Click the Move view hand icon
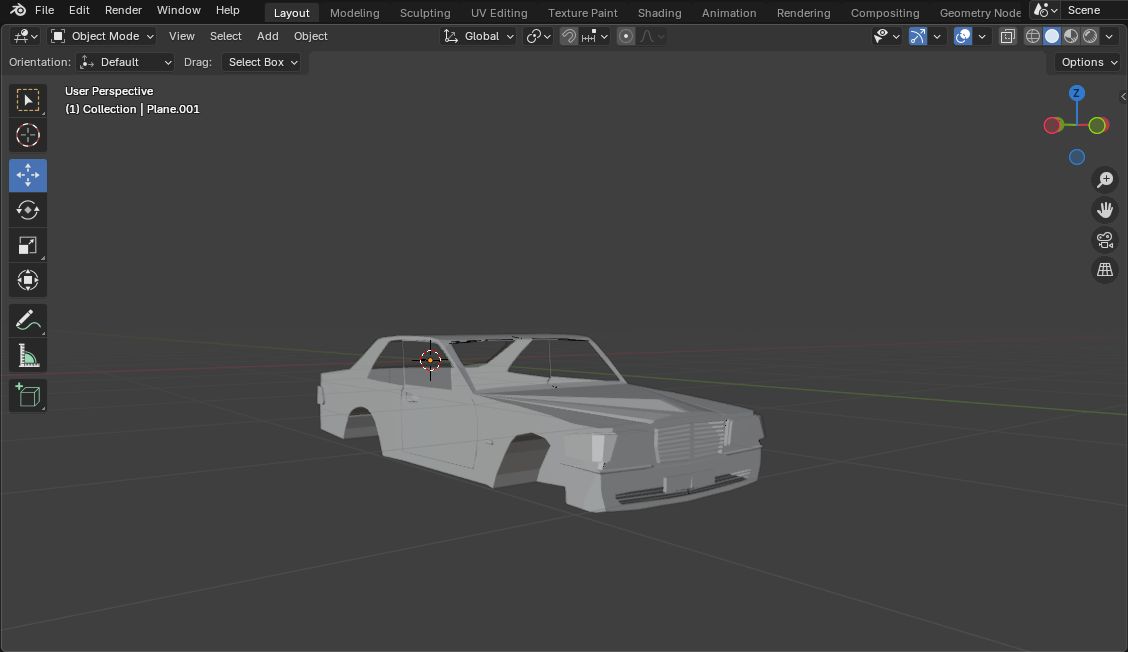The width and height of the screenshot is (1128, 652). pos(1105,210)
